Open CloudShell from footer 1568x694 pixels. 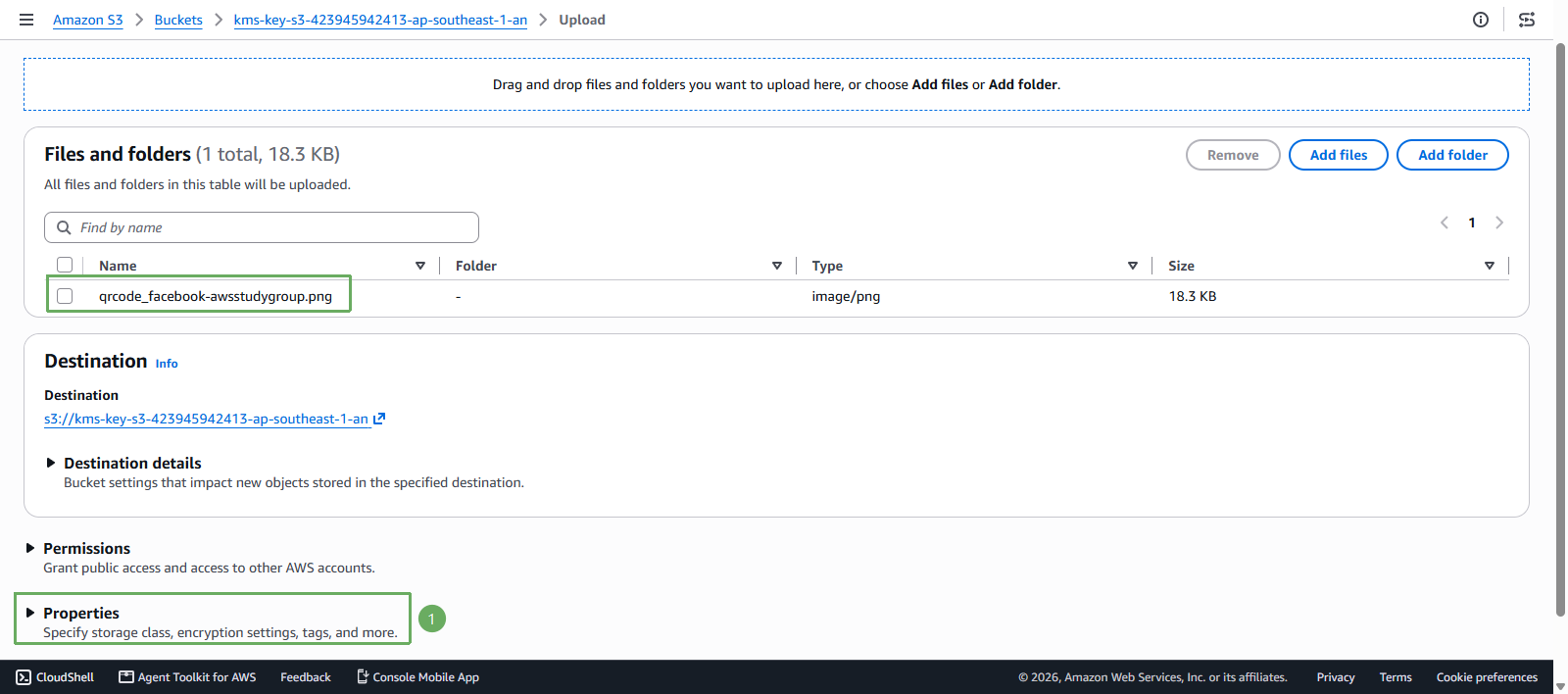click(55, 677)
